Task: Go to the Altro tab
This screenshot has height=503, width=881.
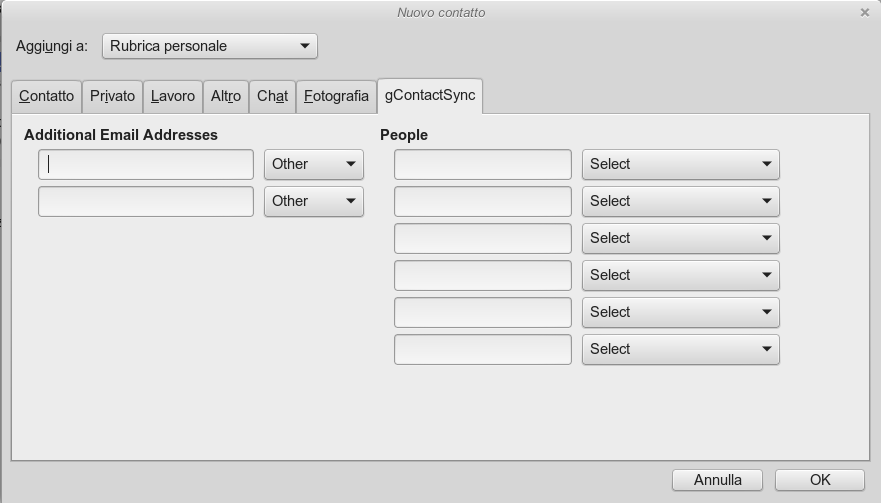Action: coord(226,97)
